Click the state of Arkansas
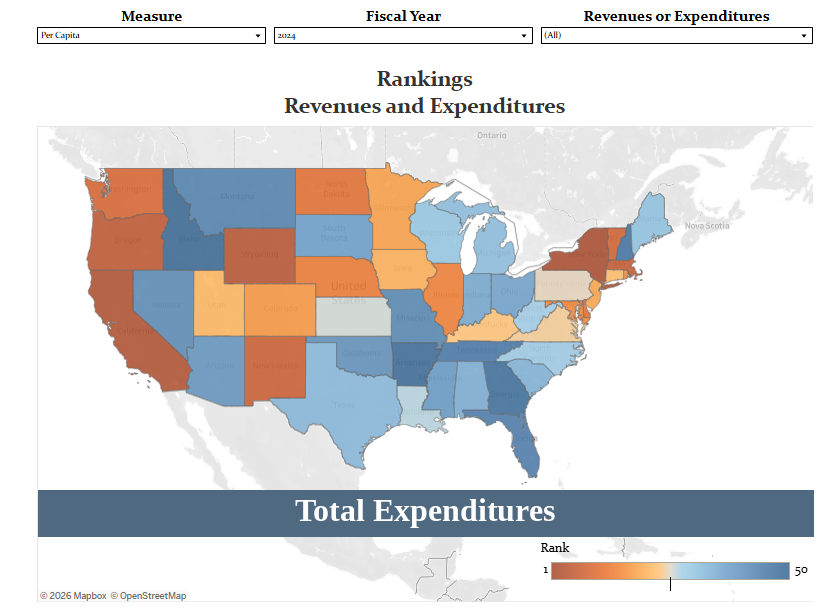 [413, 363]
